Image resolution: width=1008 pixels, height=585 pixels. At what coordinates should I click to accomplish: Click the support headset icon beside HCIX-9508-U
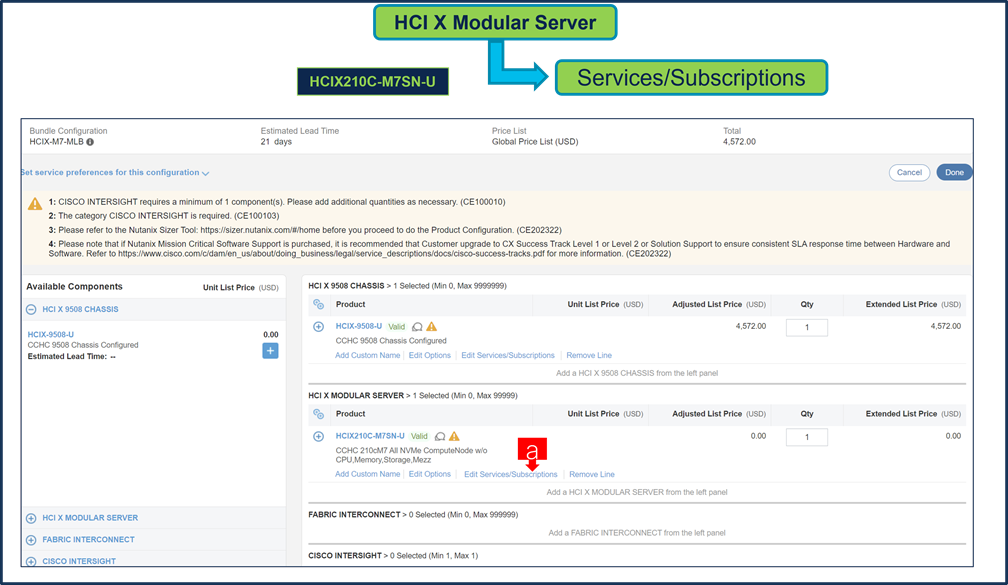click(417, 327)
